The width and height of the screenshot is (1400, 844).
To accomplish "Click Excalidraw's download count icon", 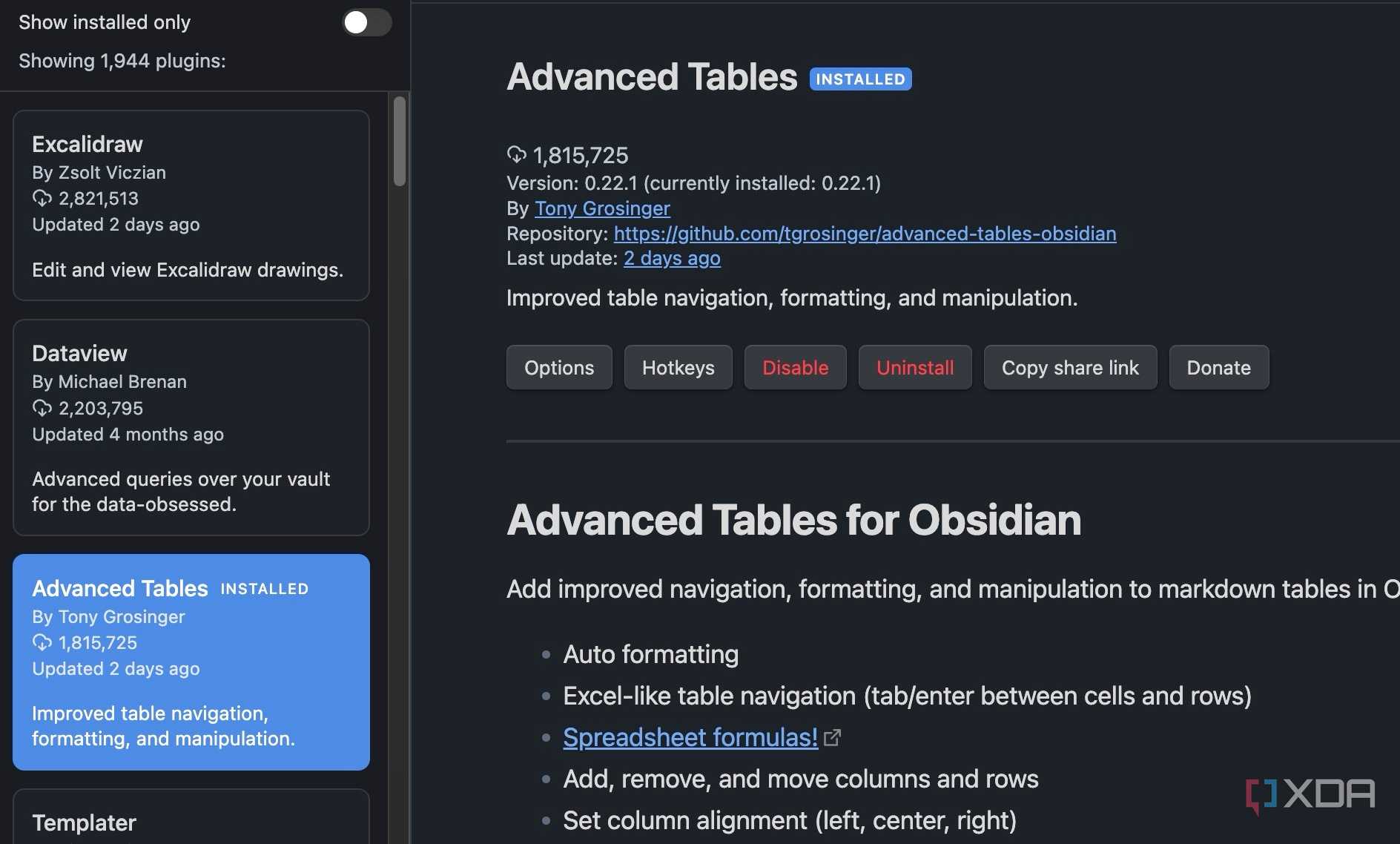I will pyautogui.click(x=42, y=198).
